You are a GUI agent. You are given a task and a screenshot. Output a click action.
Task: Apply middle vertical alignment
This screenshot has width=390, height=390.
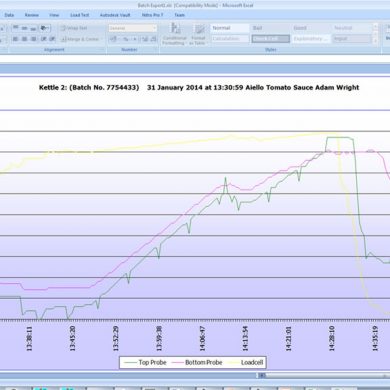pyautogui.click(x=24, y=28)
